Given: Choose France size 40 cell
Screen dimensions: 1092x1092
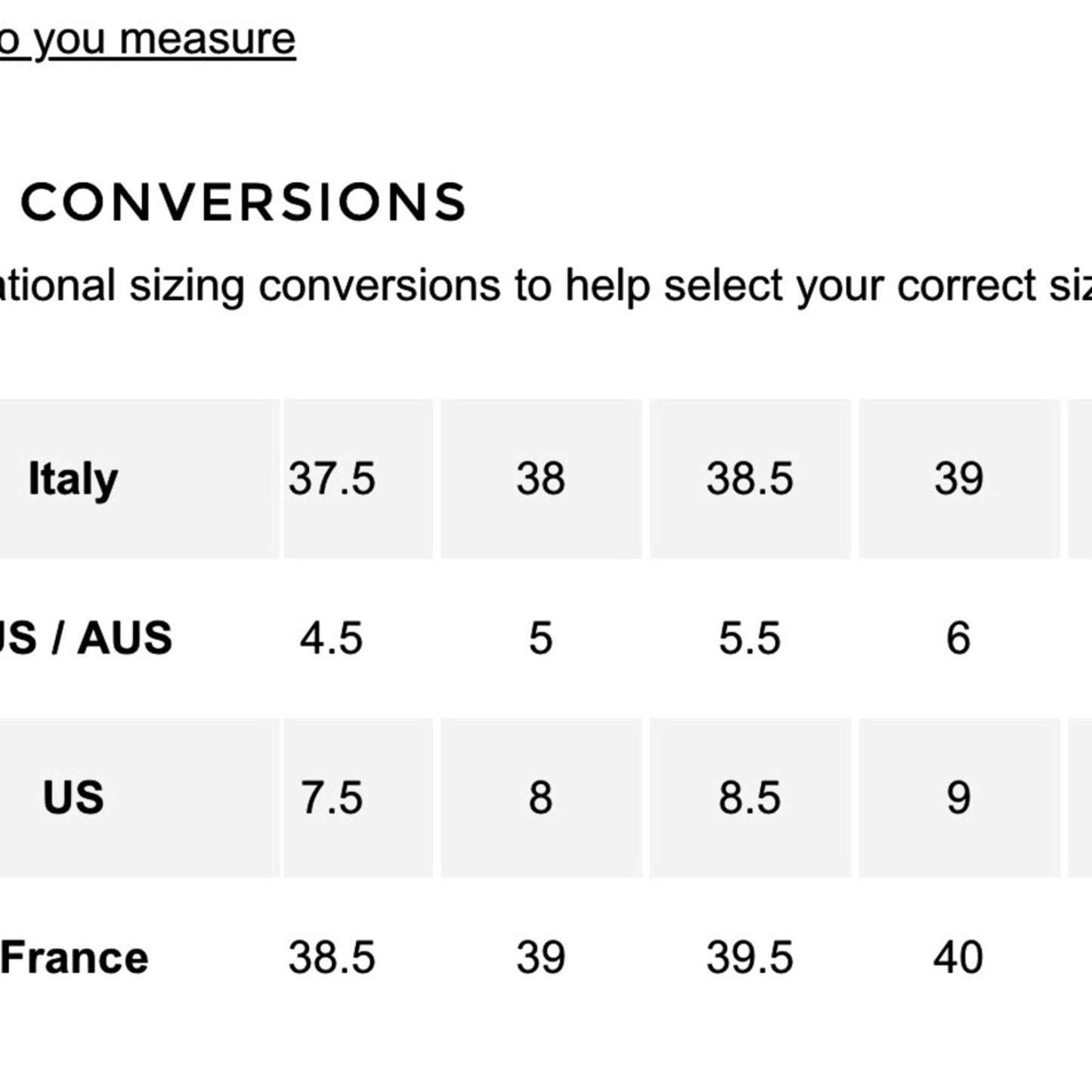Looking at the screenshot, I should pos(958,957).
